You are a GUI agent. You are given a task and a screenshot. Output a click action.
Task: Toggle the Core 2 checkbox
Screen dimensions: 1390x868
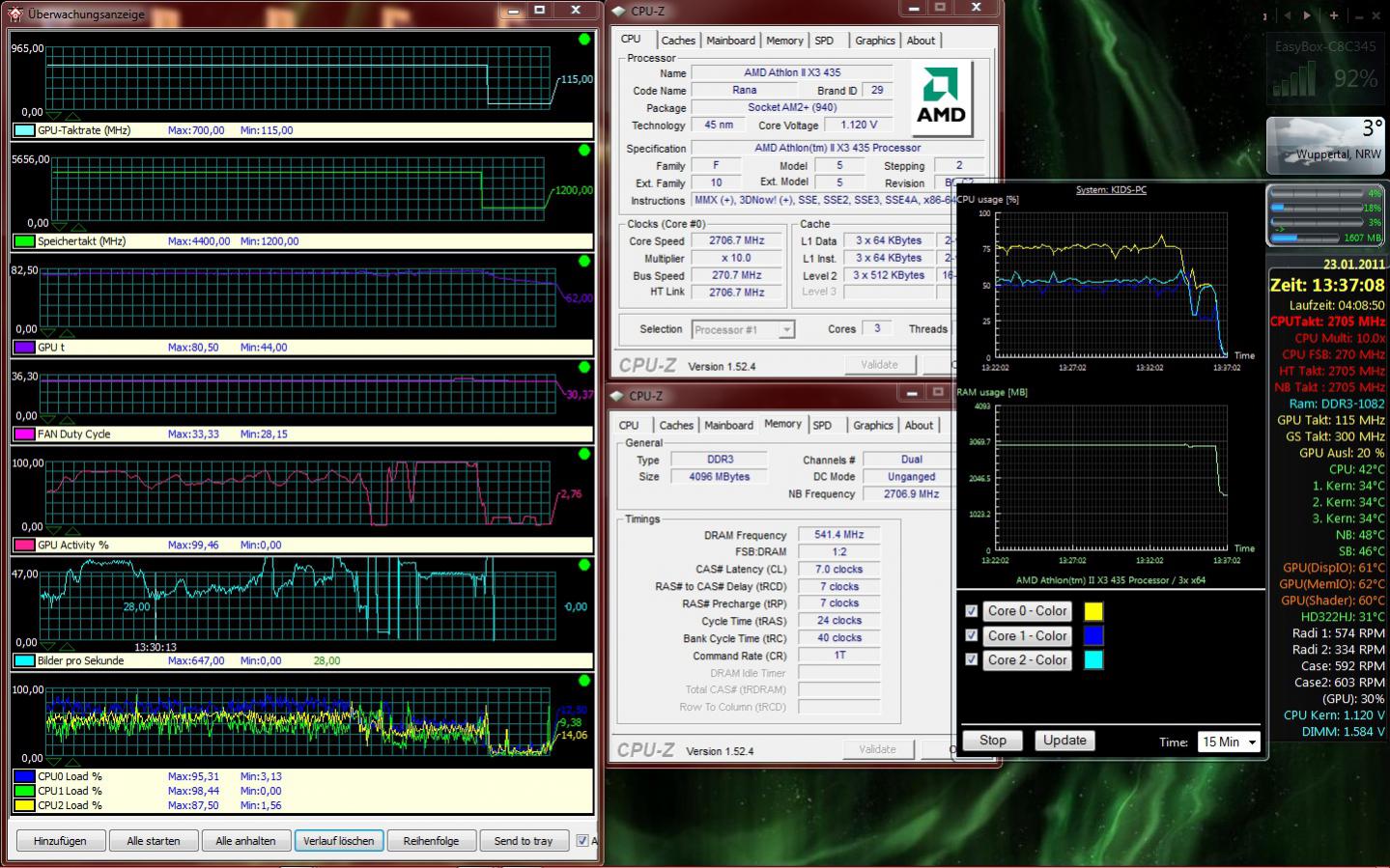pos(972,659)
